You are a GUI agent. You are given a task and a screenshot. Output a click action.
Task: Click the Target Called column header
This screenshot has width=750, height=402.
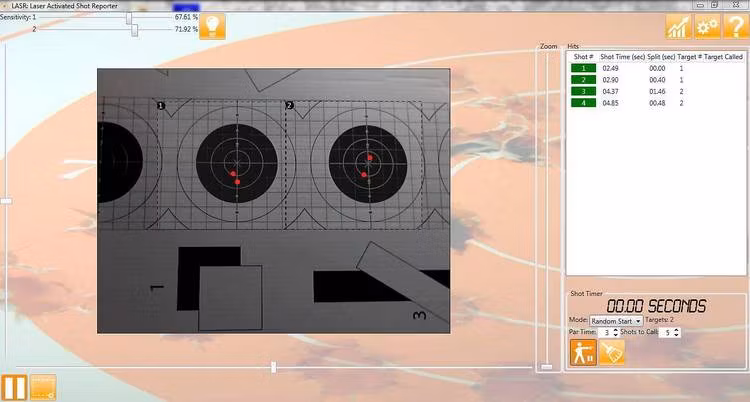pyautogui.click(x=723, y=57)
